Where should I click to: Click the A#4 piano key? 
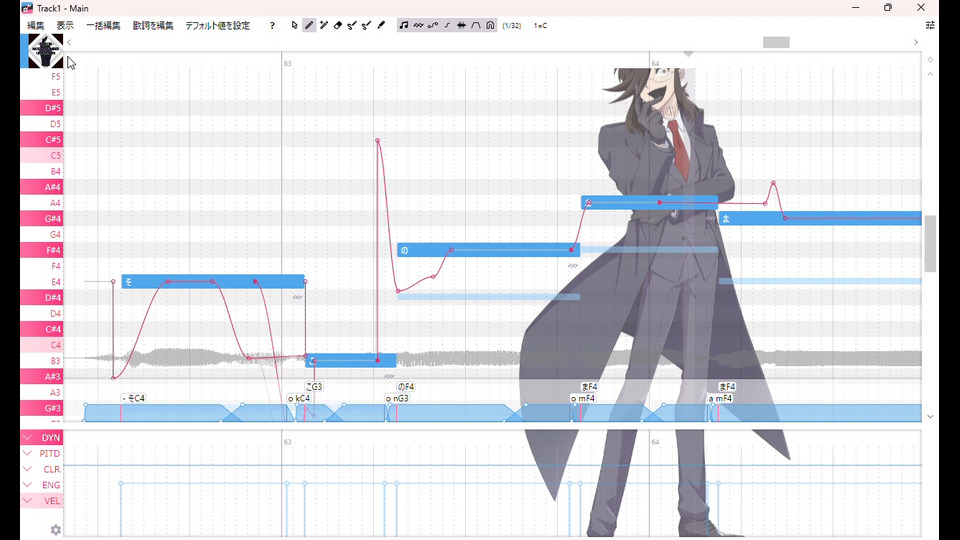(42, 187)
